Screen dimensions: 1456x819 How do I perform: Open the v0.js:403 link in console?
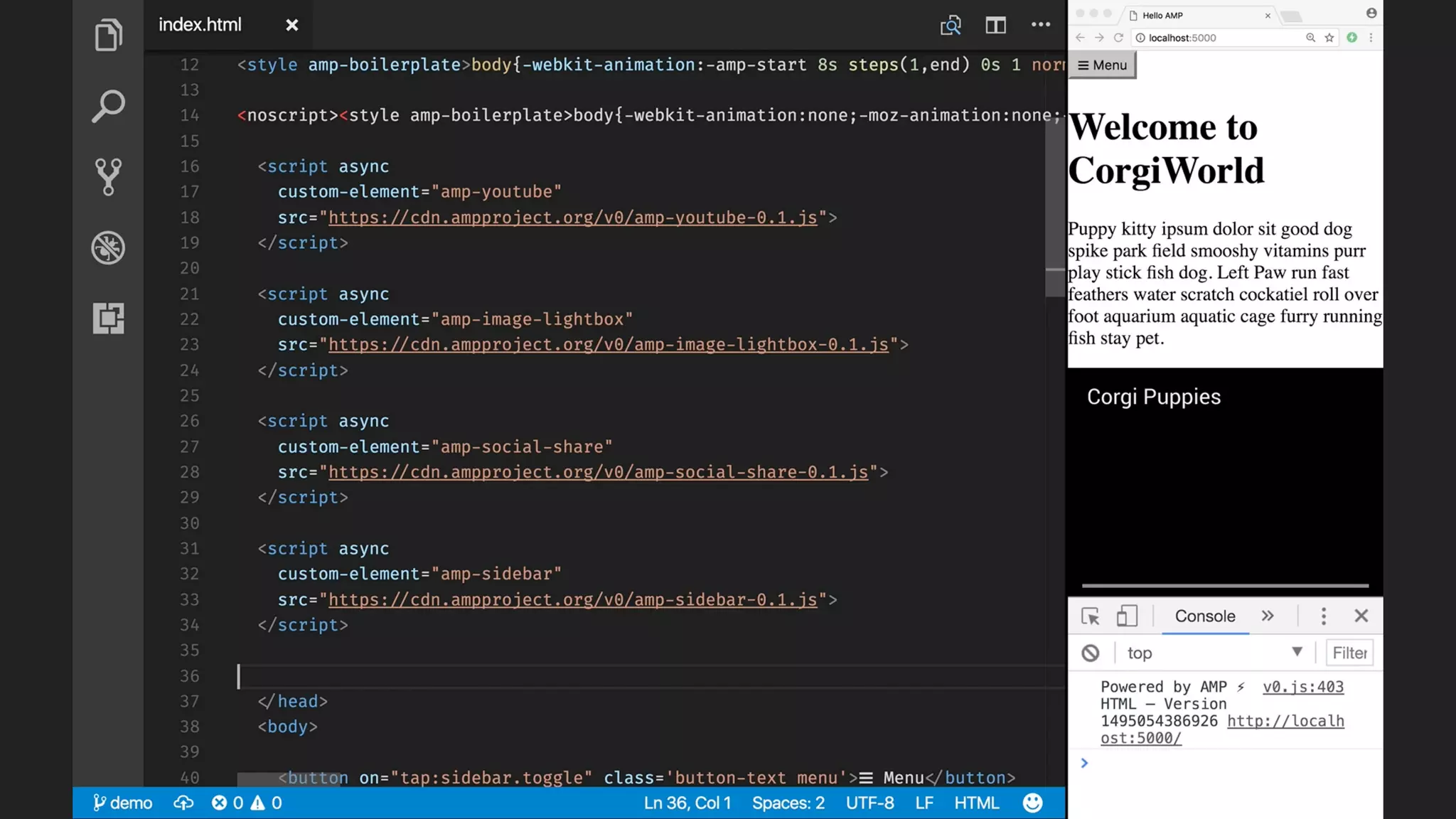click(x=1303, y=687)
